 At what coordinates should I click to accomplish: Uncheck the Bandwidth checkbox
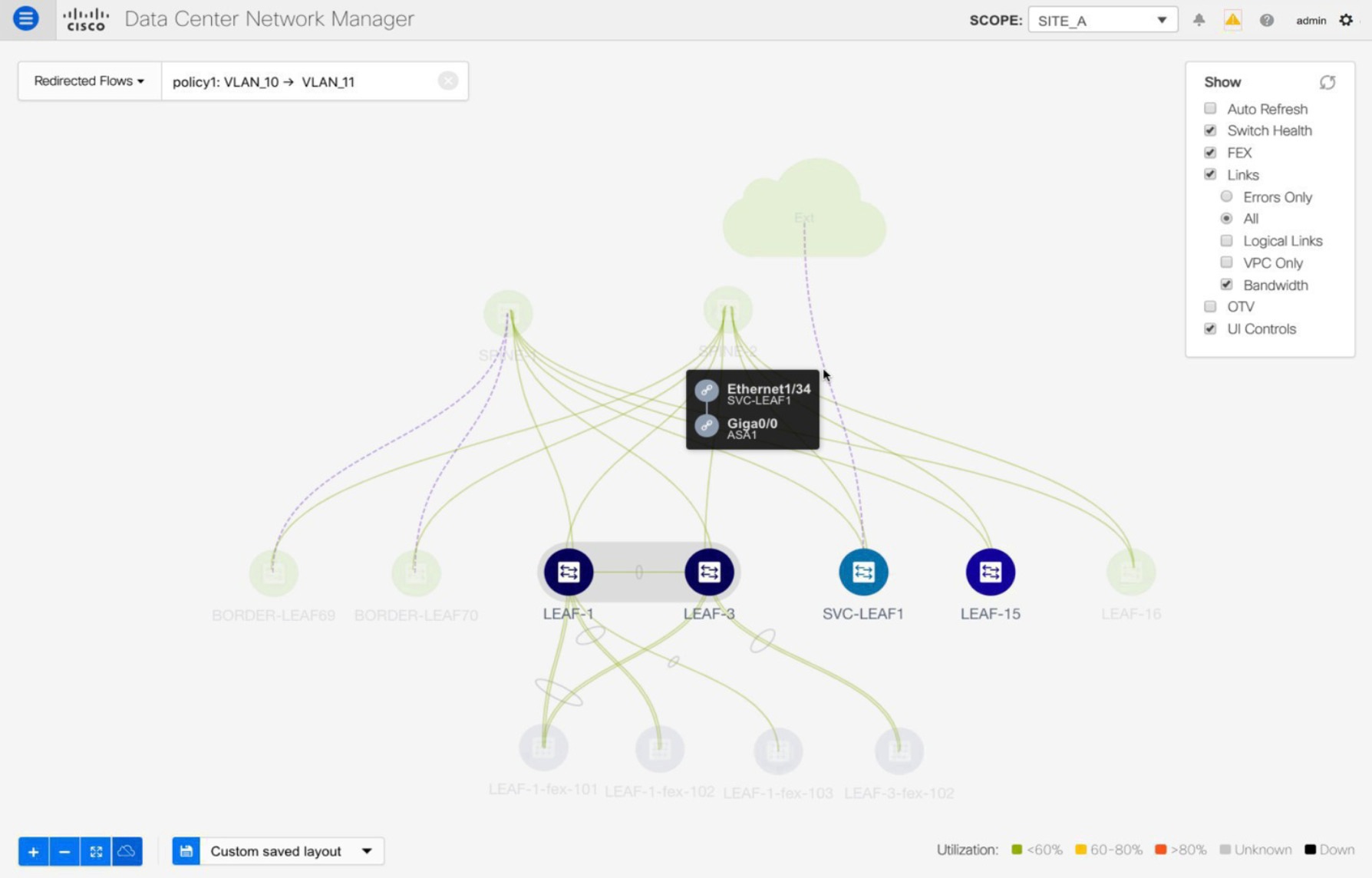[x=1226, y=284]
